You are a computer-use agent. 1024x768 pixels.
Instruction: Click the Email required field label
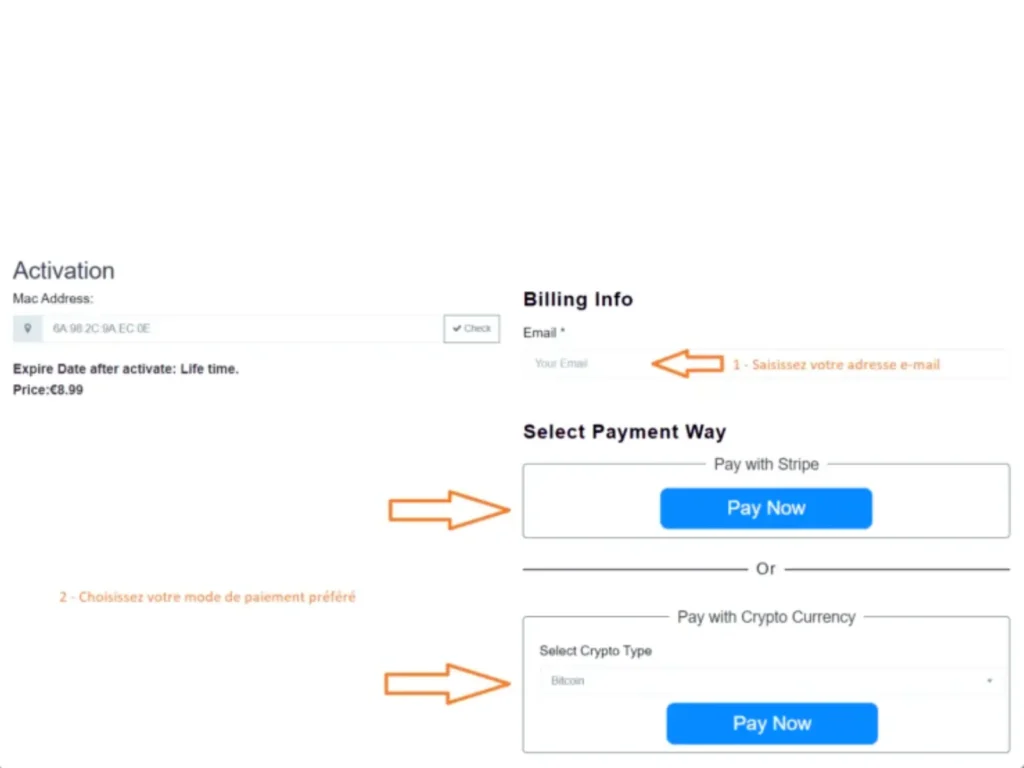tap(544, 333)
